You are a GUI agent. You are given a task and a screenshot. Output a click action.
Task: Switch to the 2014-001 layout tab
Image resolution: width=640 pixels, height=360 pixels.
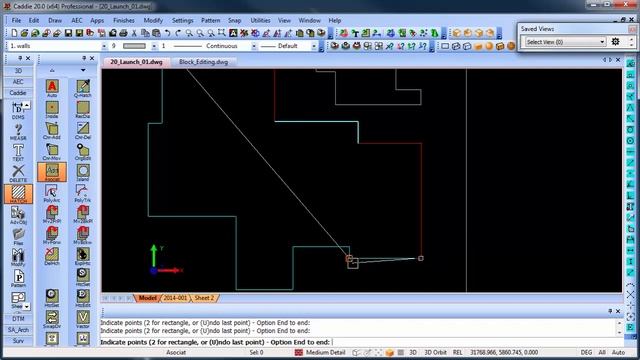(175, 298)
